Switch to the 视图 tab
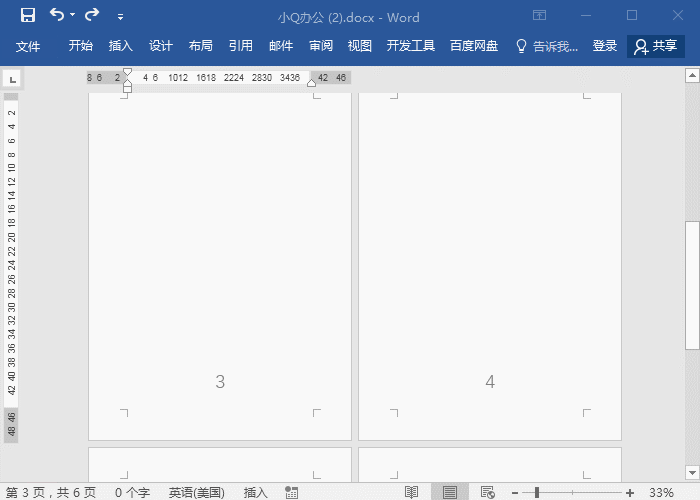The height and width of the screenshot is (500, 700). [360, 46]
